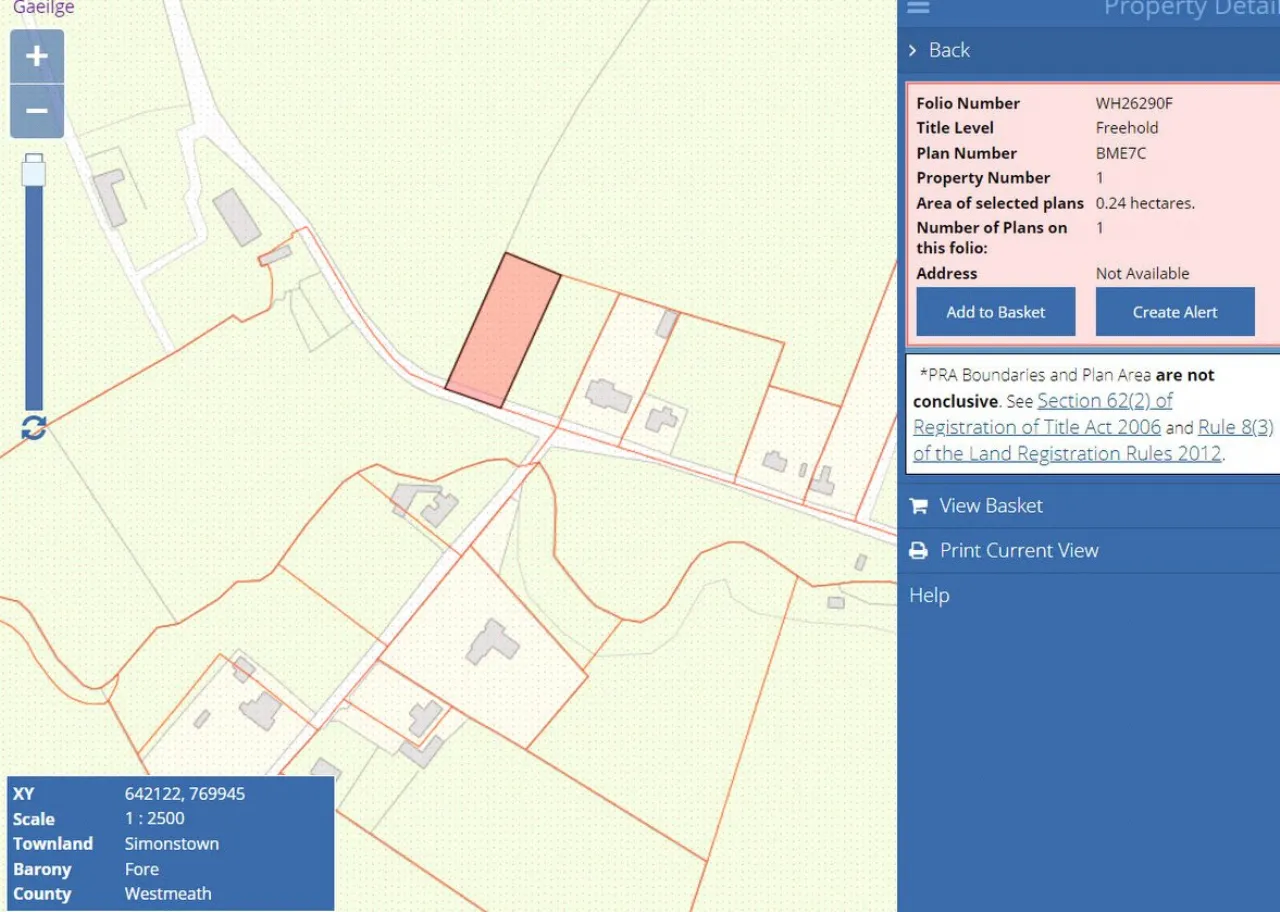
Task: Zoom out with the minus button
Action: pos(37,111)
